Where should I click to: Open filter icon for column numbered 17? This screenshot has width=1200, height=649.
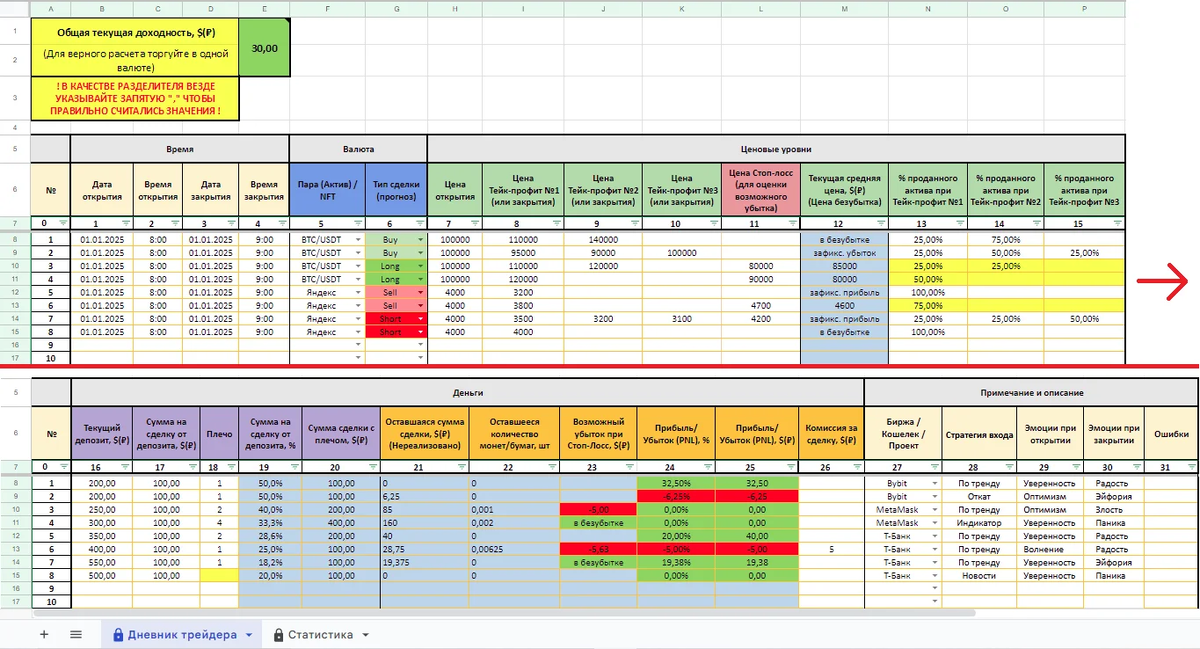(192, 467)
